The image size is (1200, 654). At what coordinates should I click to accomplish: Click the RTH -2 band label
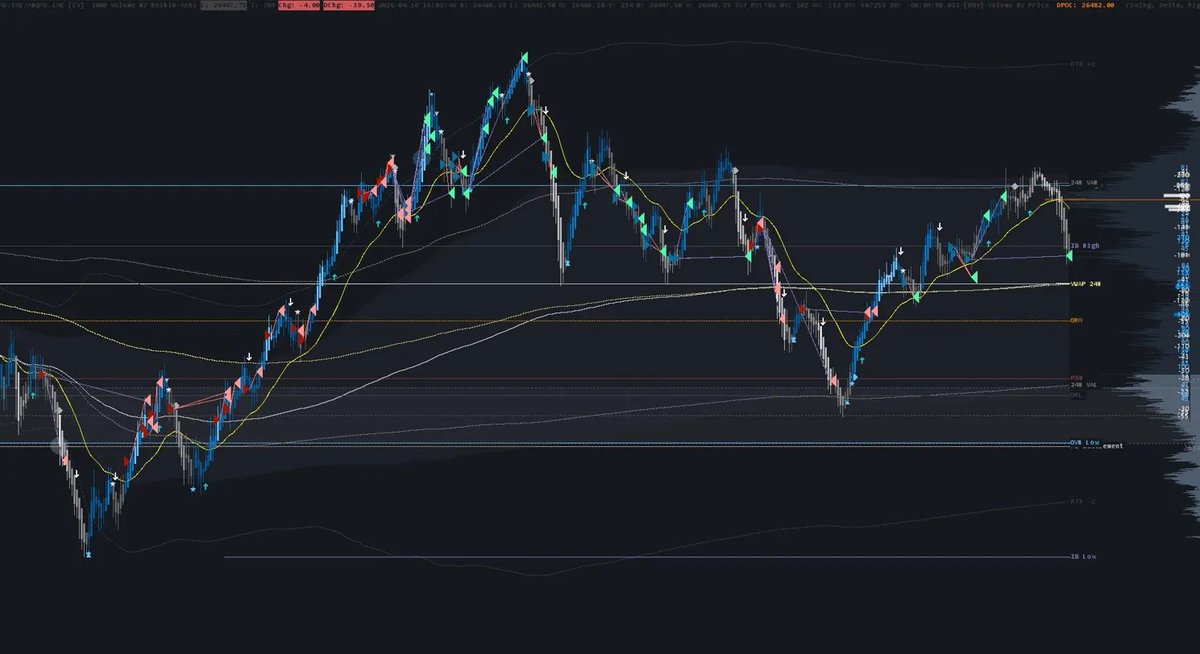click(x=1083, y=502)
